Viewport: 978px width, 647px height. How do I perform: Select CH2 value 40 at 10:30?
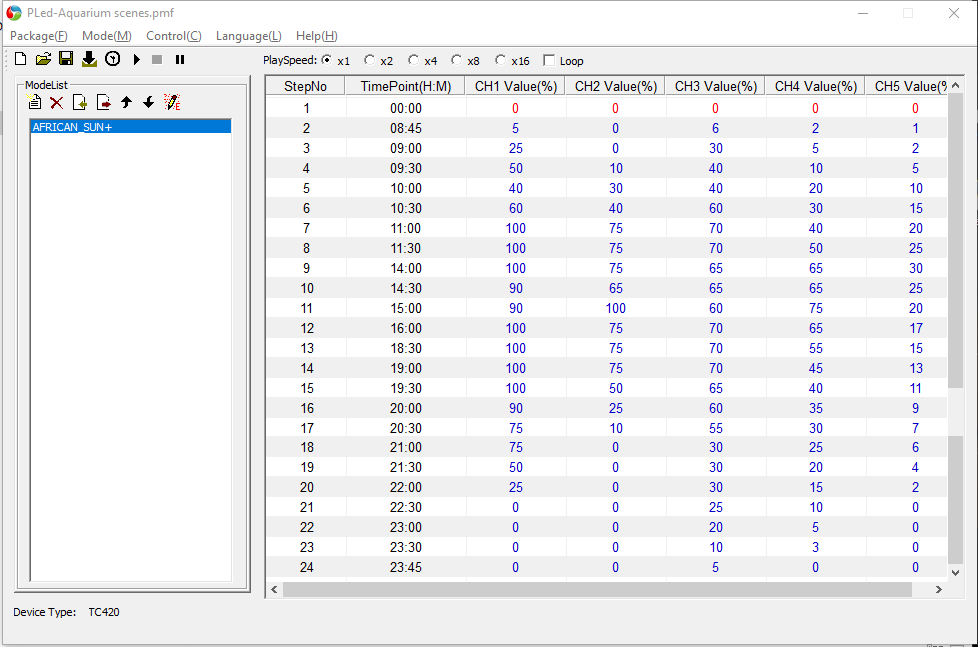616,208
